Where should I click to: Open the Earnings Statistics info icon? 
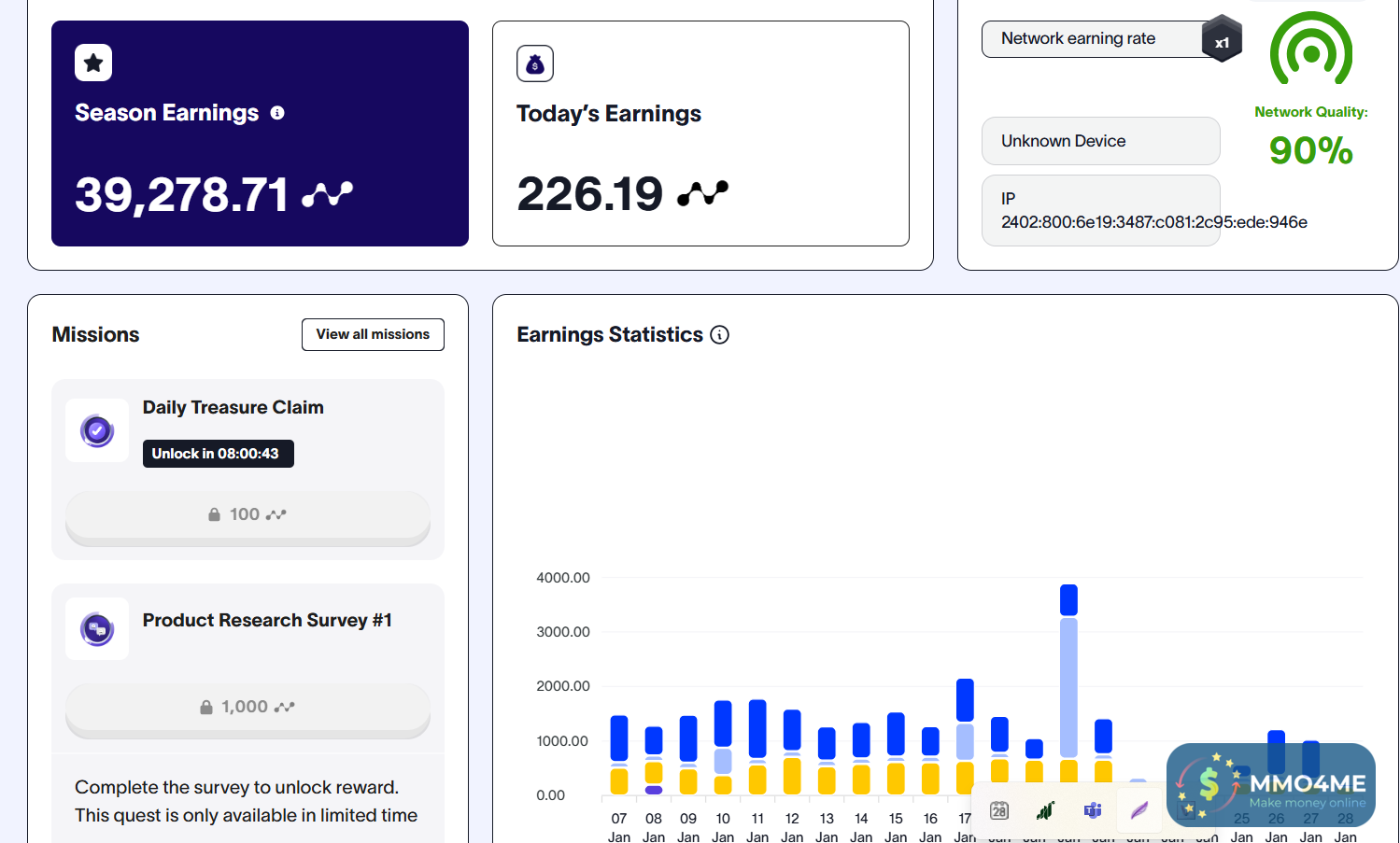pos(719,334)
